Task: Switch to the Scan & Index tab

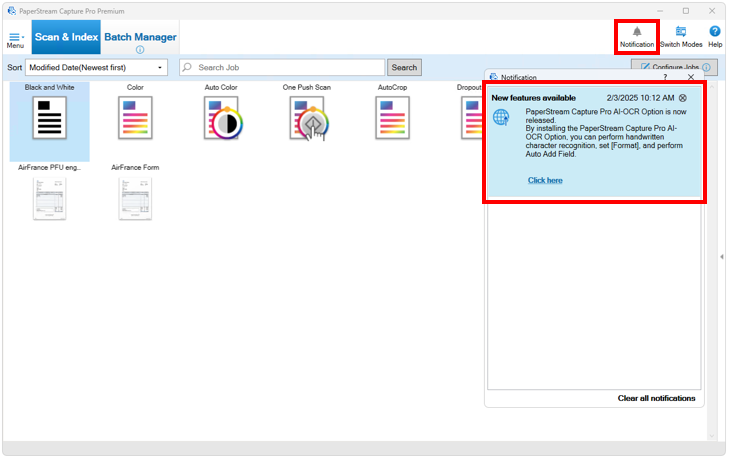Action: 66,37
